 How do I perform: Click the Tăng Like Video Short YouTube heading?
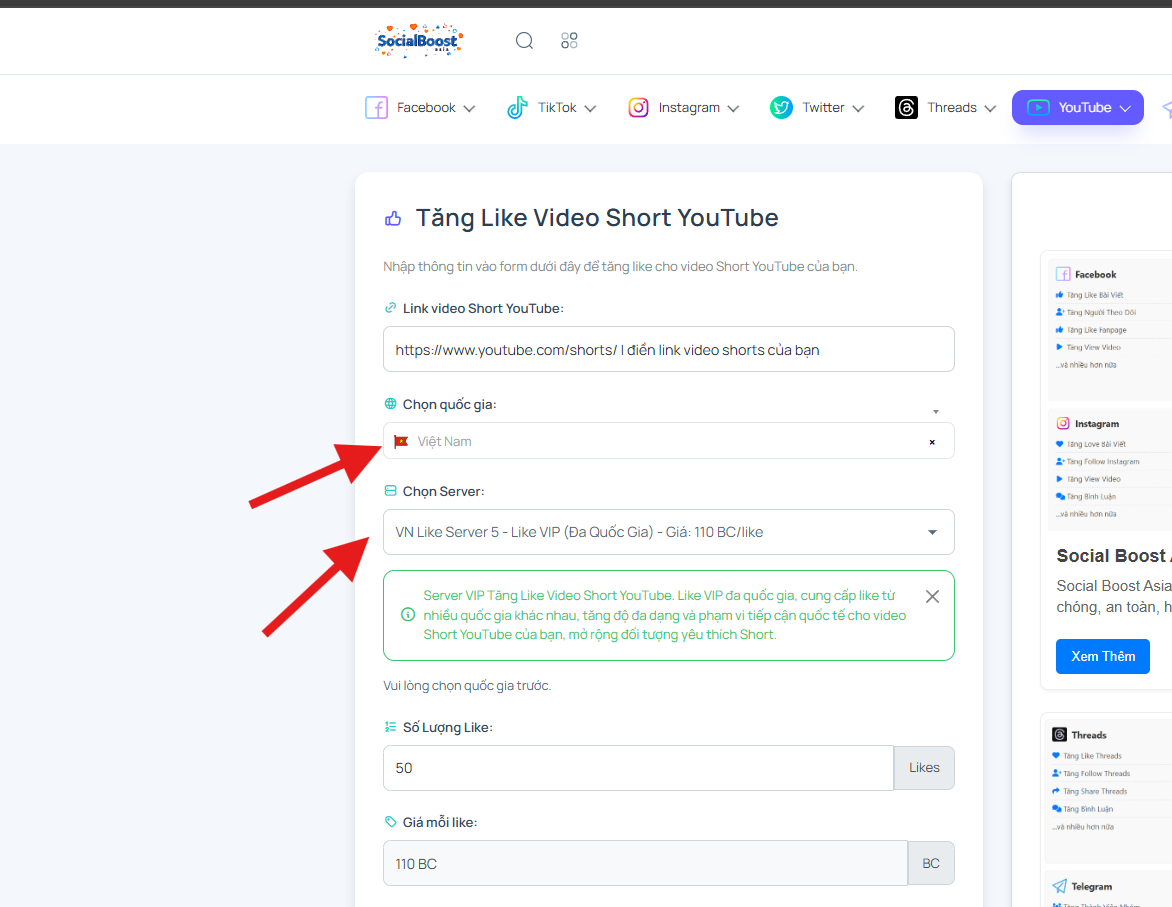596,218
